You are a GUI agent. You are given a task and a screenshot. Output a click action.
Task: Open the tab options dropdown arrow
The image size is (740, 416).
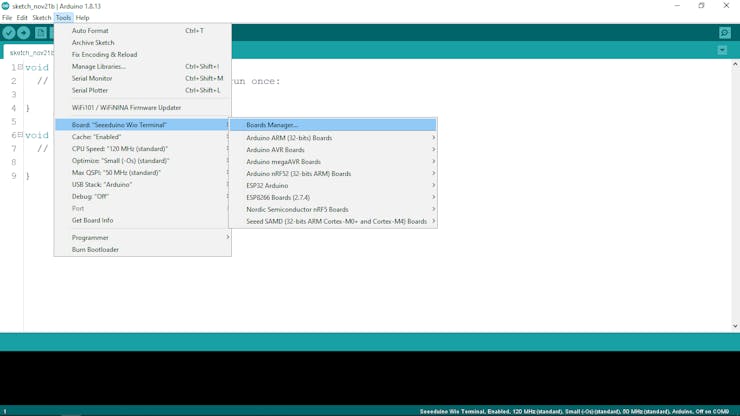[722, 50]
